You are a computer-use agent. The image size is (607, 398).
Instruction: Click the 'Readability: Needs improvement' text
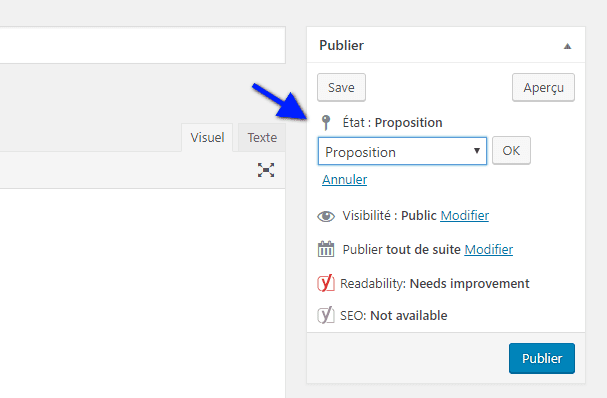[434, 284]
